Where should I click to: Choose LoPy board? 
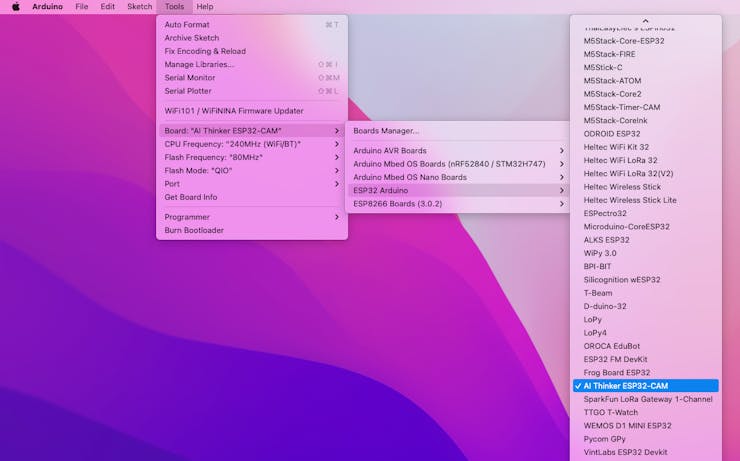646,319
